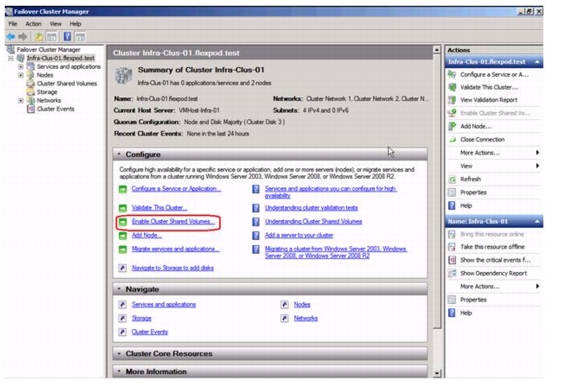
Task: Click Take this resource offline action
Action: click(492, 247)
